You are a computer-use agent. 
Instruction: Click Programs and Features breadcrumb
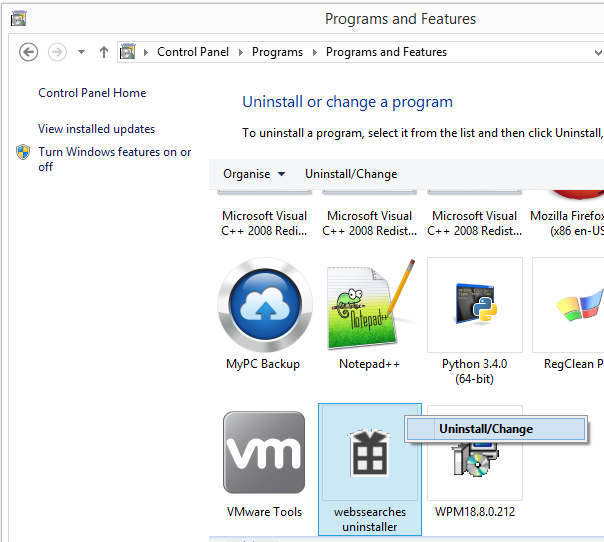[x=386, y=52]
